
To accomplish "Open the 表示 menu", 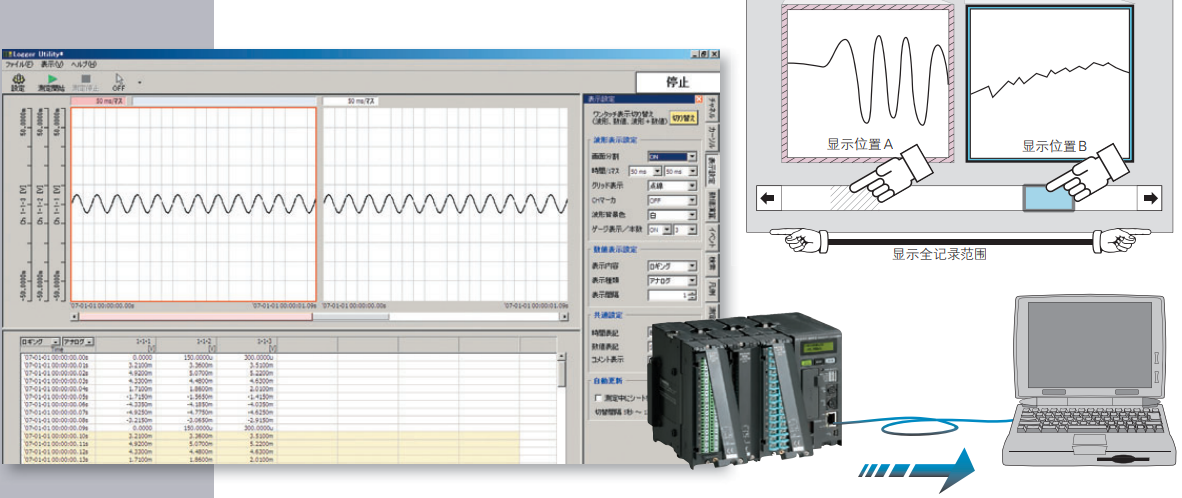I will click(51, 65).
